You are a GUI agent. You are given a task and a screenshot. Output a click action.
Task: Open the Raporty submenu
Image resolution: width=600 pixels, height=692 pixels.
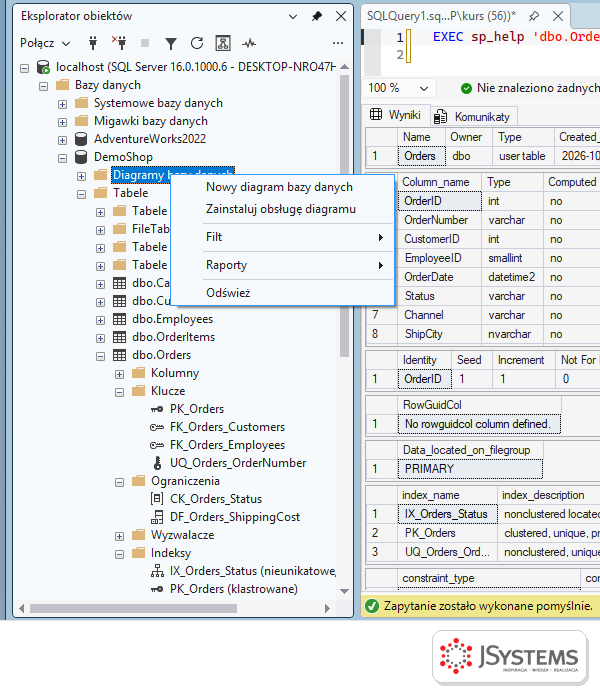coord(282,265)
